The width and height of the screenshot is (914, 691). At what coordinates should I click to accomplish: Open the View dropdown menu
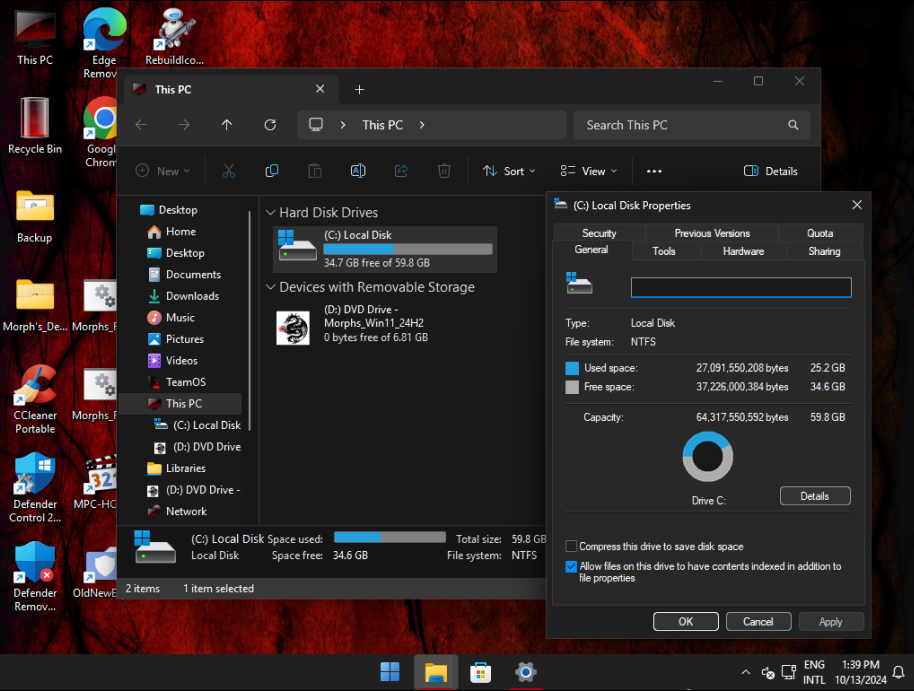coord(589,171)
